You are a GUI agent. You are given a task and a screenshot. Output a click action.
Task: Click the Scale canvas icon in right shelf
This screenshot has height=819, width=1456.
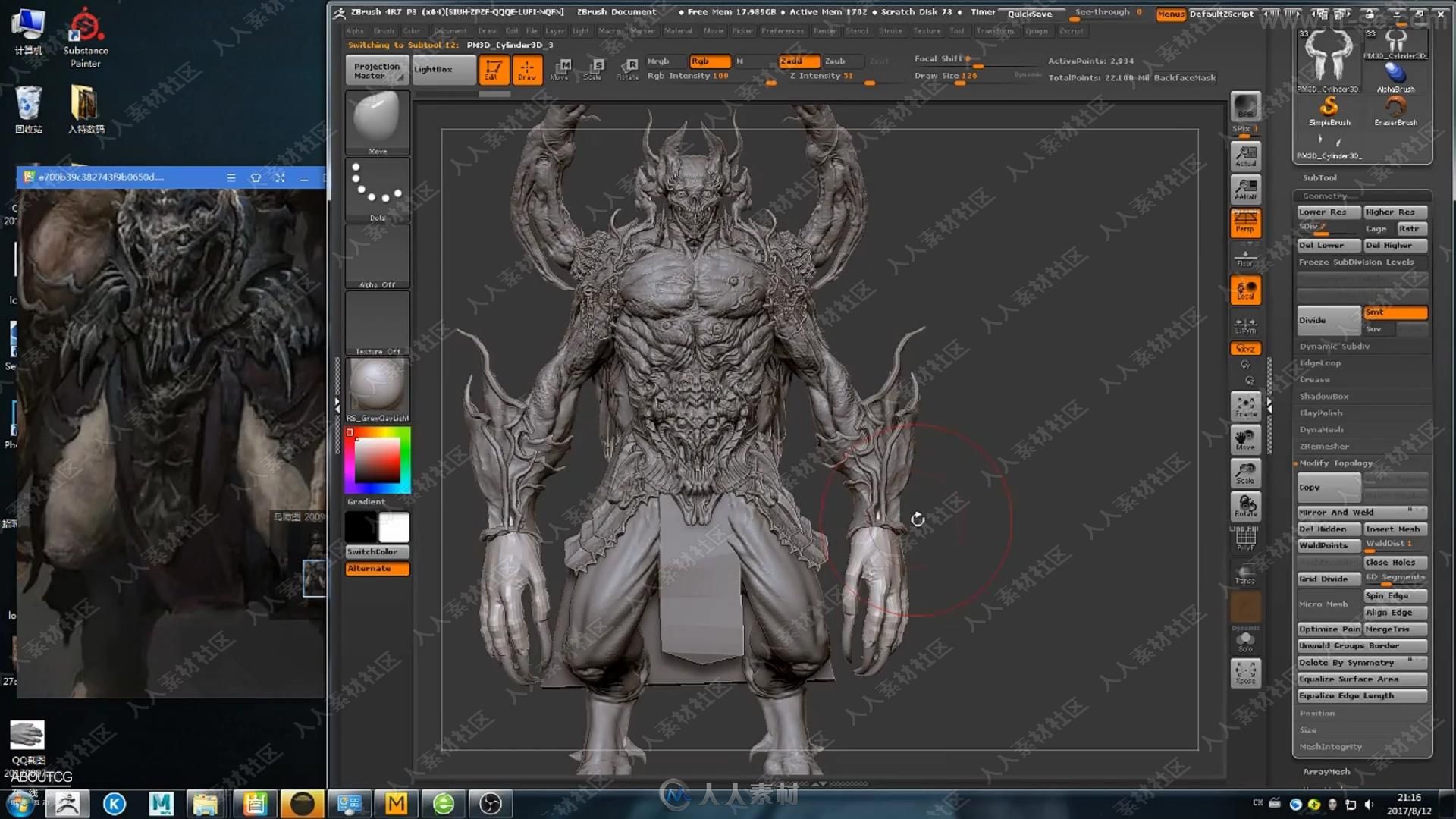tap(1245, 472)
